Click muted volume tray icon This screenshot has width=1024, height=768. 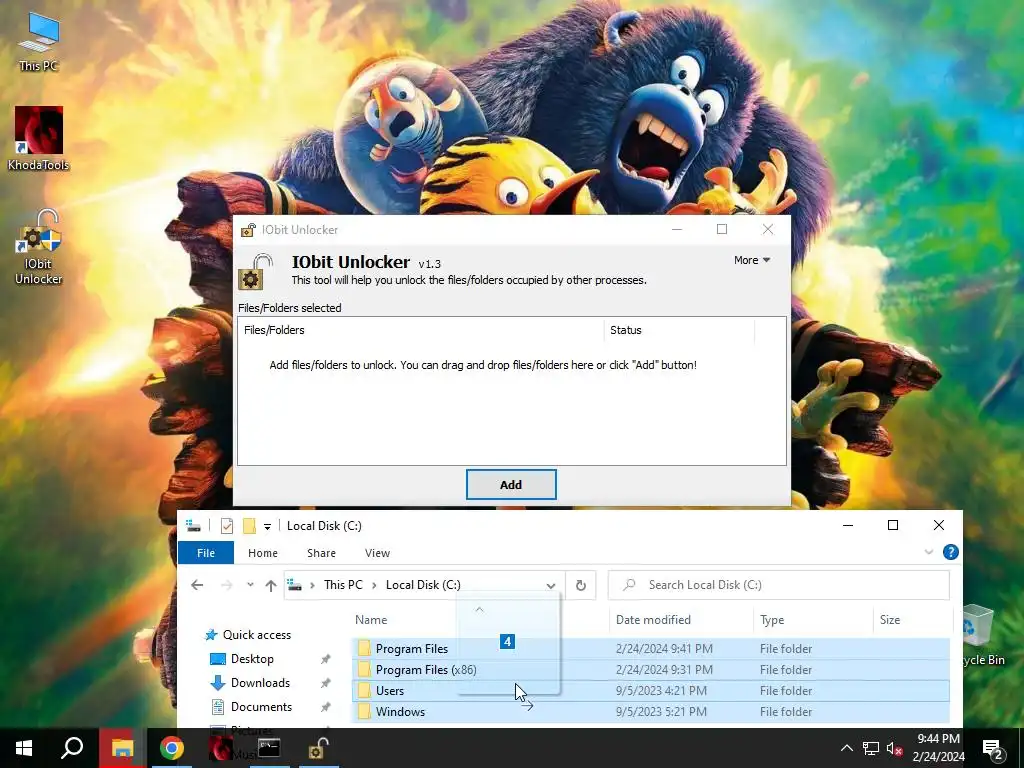click(x=895, y=748)
